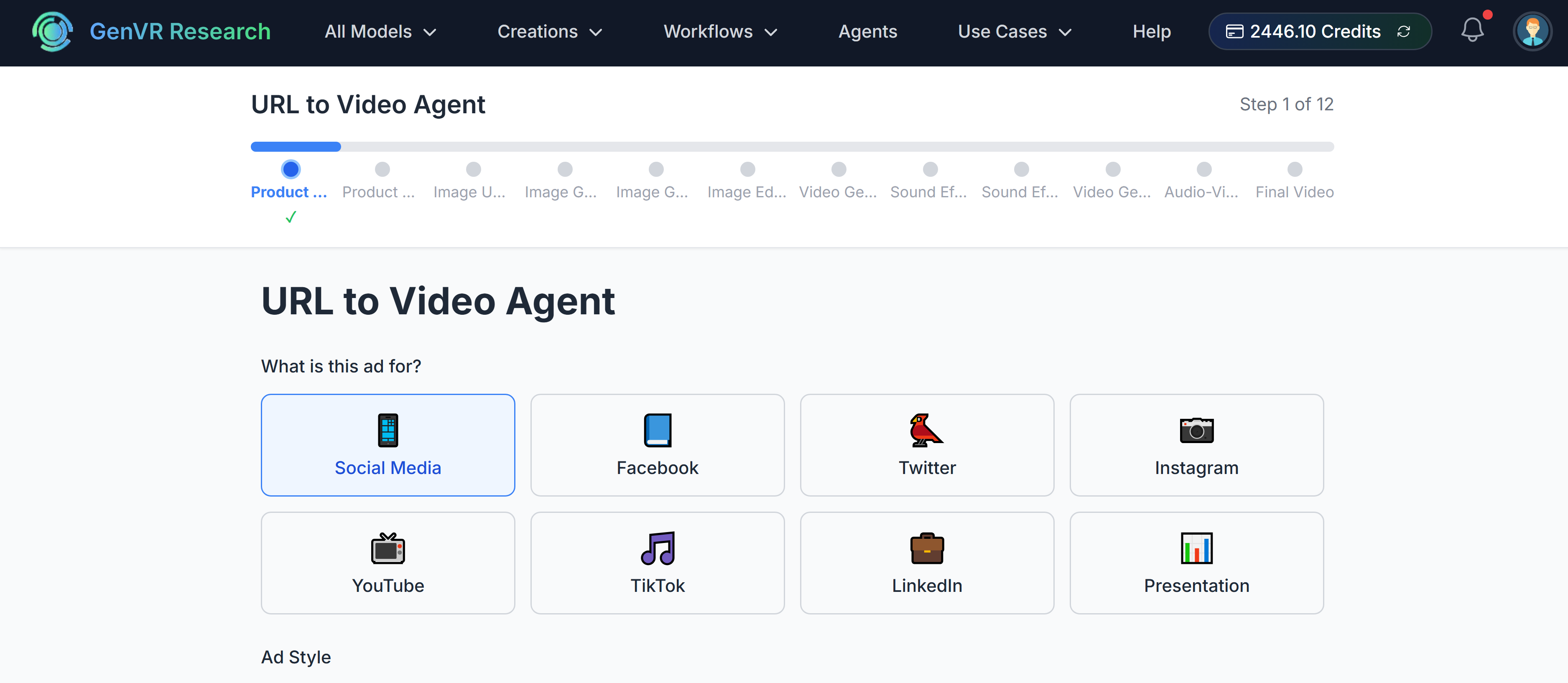Choose the Social Media option card

[388, 445]
